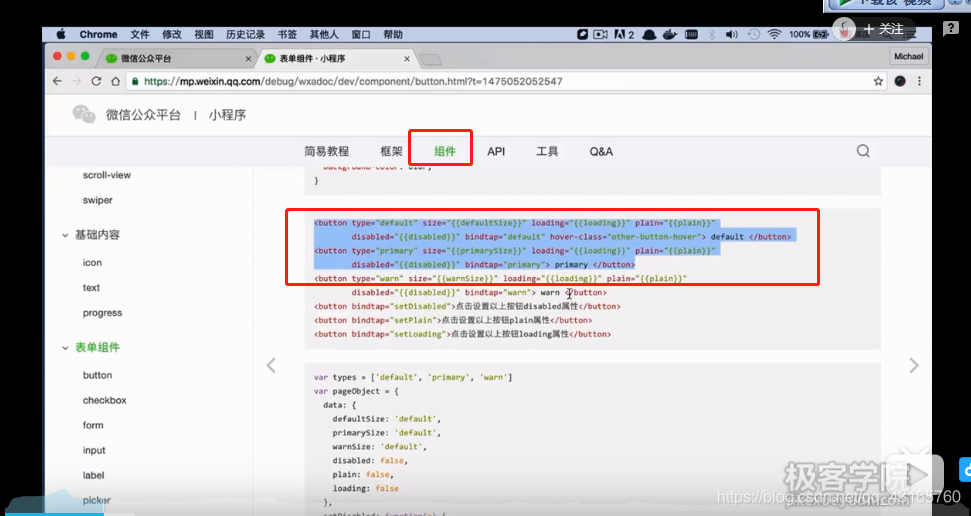This screenshot has height=516, width=971.
Task: Go back to the previous page
Action: 58,81
